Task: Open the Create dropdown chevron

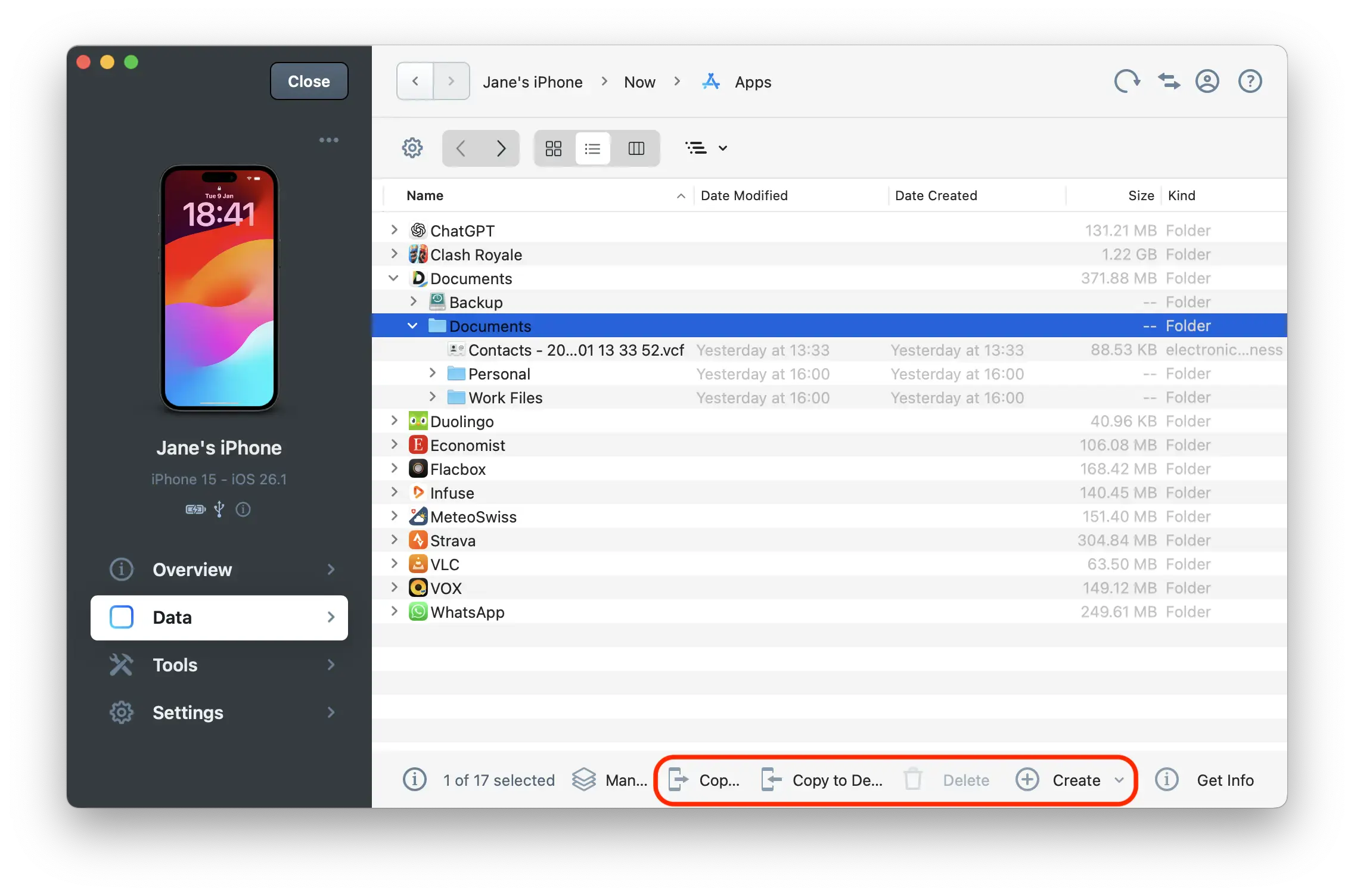Action: click(x=1118, y=779)
